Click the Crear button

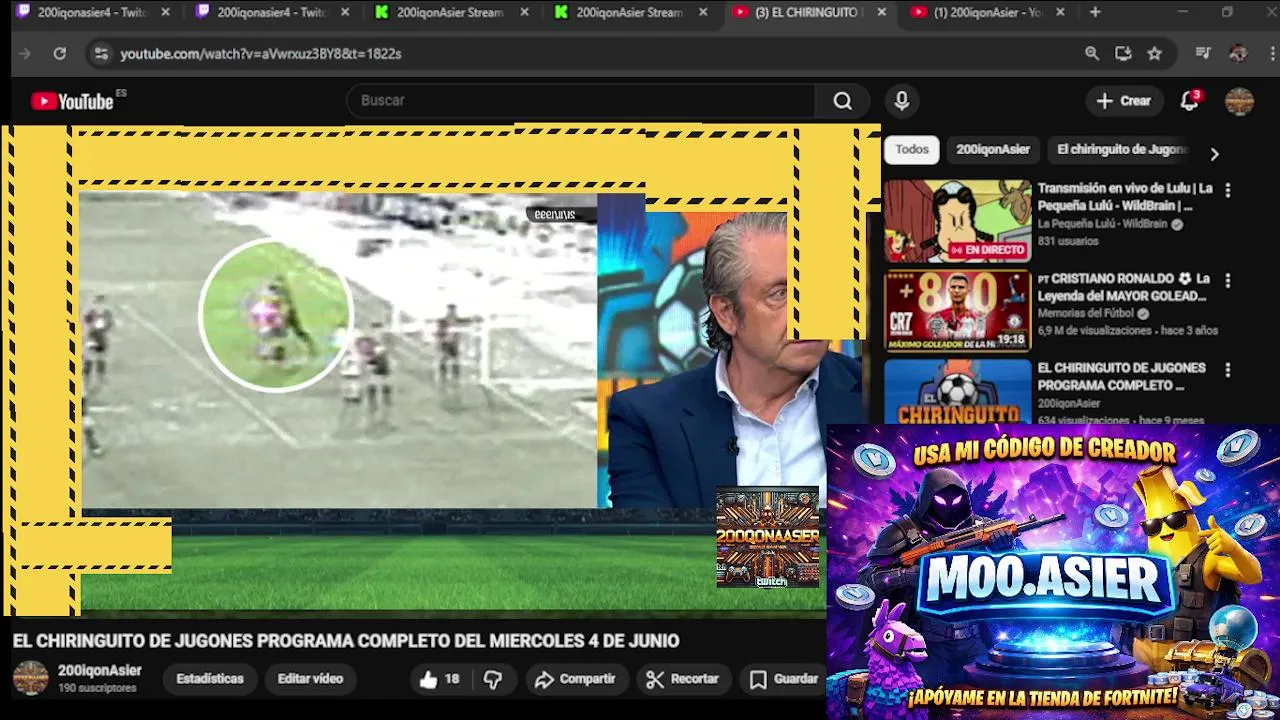(1124, 101)
